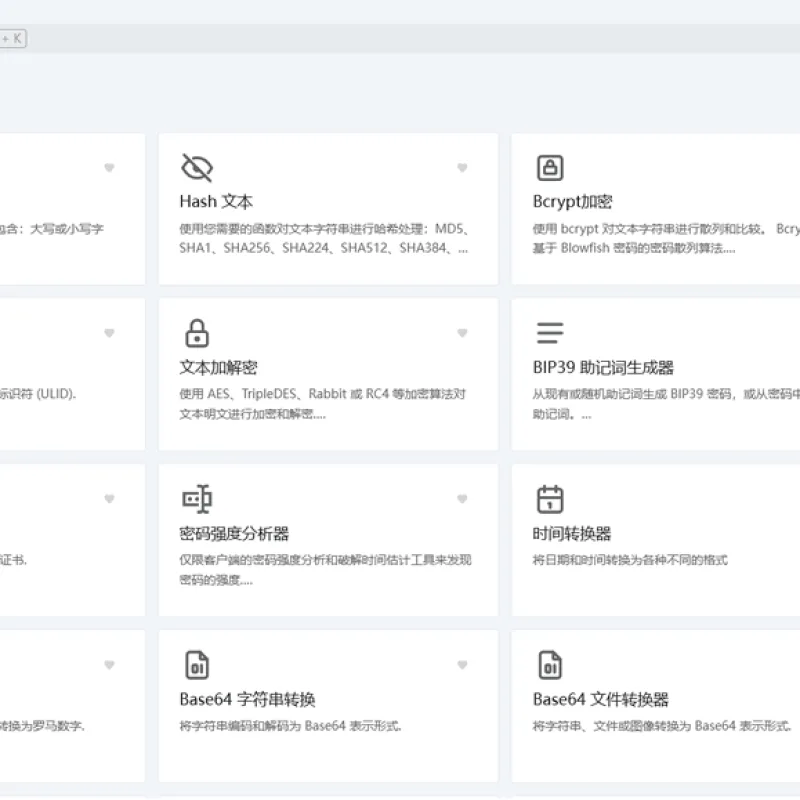Viewport: 800px width, 800px height.
Task: Toggle heart on the 罗马数字 card
Action: coord(109,664)
